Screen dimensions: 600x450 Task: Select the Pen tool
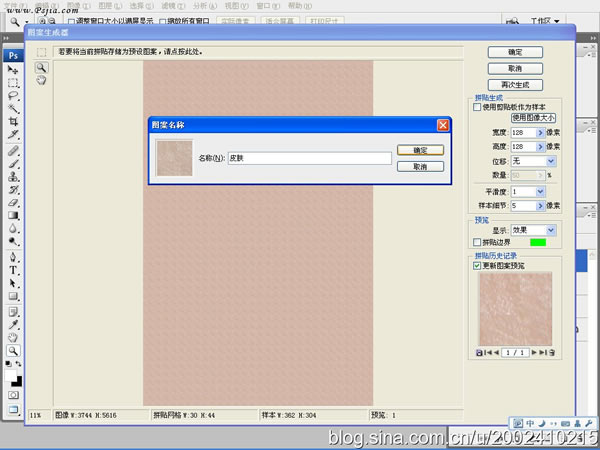pos(13,257)
